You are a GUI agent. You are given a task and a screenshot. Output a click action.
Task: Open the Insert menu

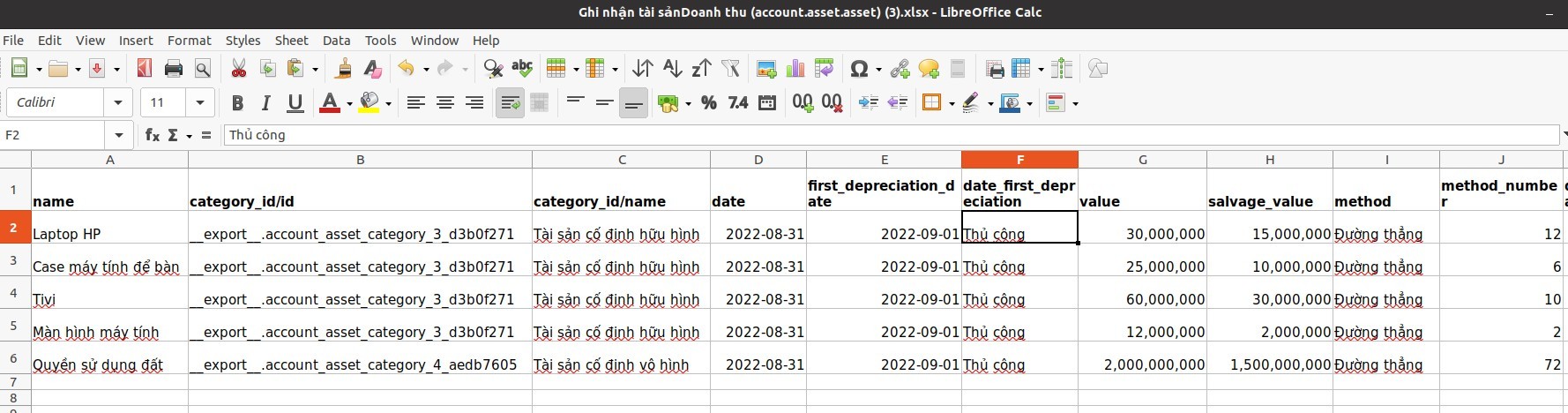point(136,41)
